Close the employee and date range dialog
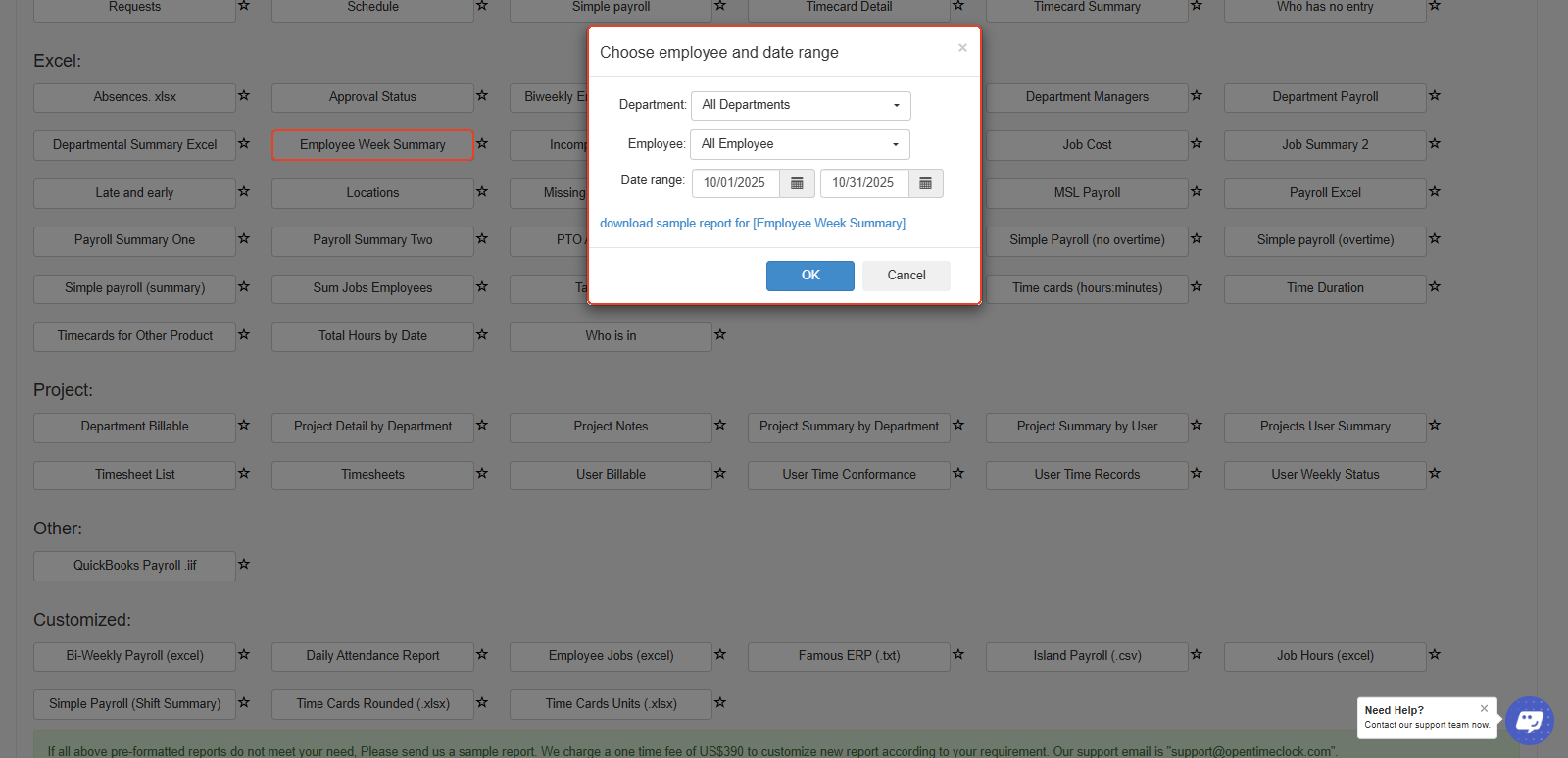Image resolution: width=1568 pixels, height=758 pixels. (962, 48)
